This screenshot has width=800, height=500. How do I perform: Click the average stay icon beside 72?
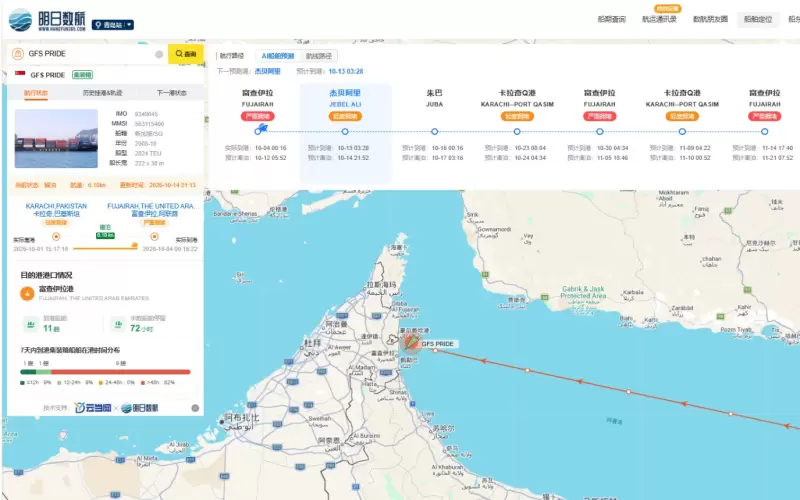click(118, 324)
